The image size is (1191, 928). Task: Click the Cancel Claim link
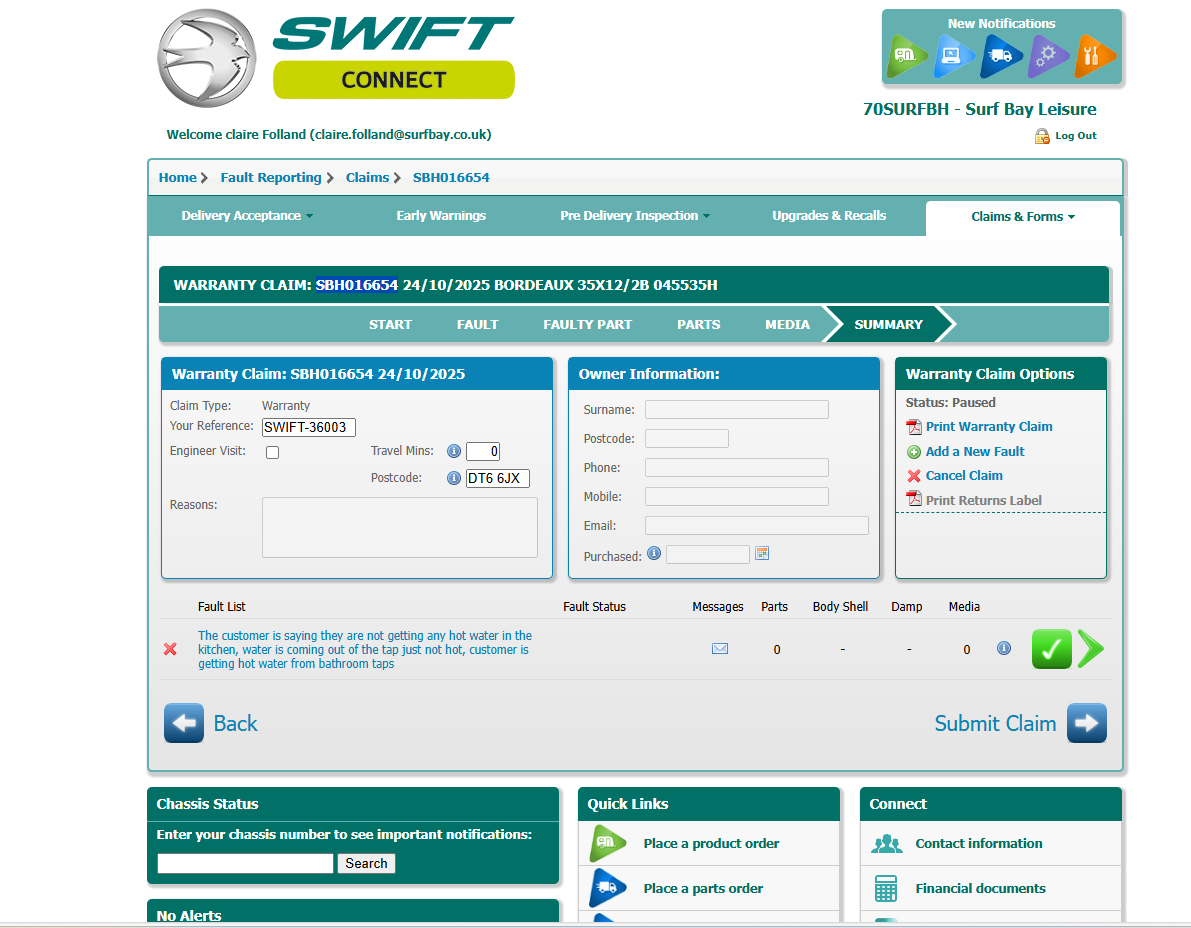point(964,476)
